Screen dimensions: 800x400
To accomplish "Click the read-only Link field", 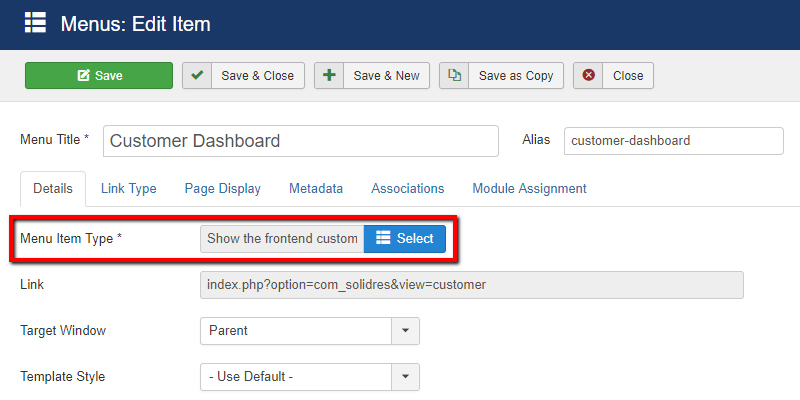I will (472, 285).
